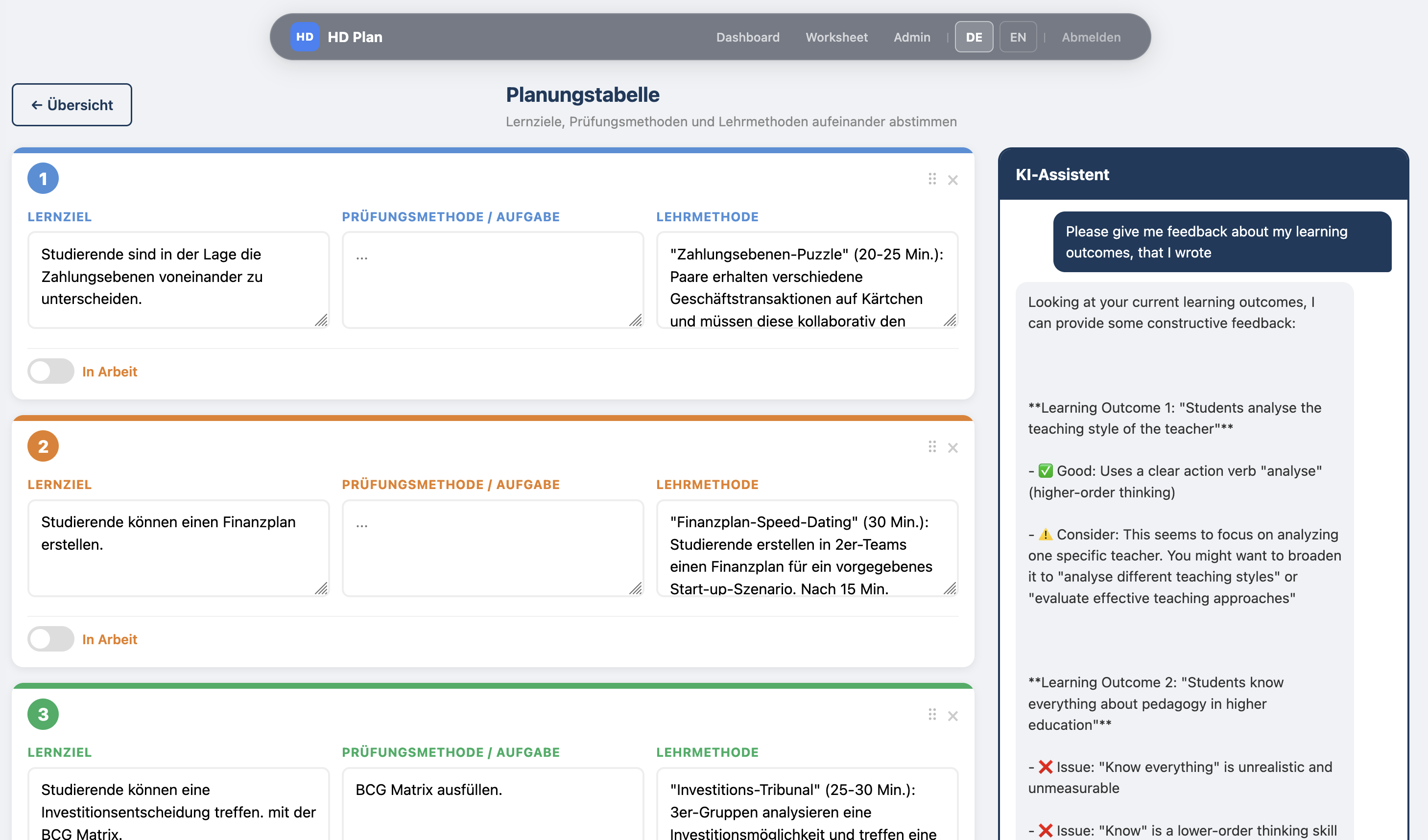
Task: Click Abmelden to log out
Action: [1091, 37]
